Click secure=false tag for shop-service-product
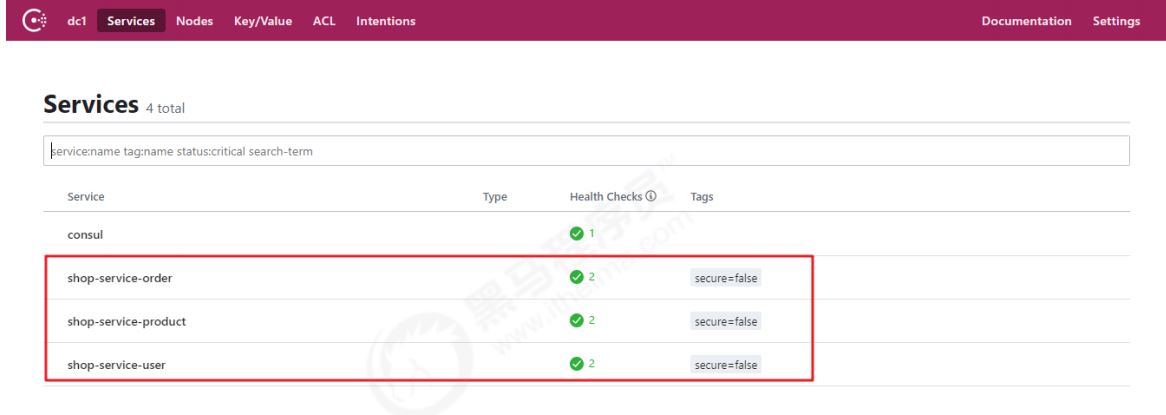Screen dimensions: 1166x415 (x=726, y=321)
